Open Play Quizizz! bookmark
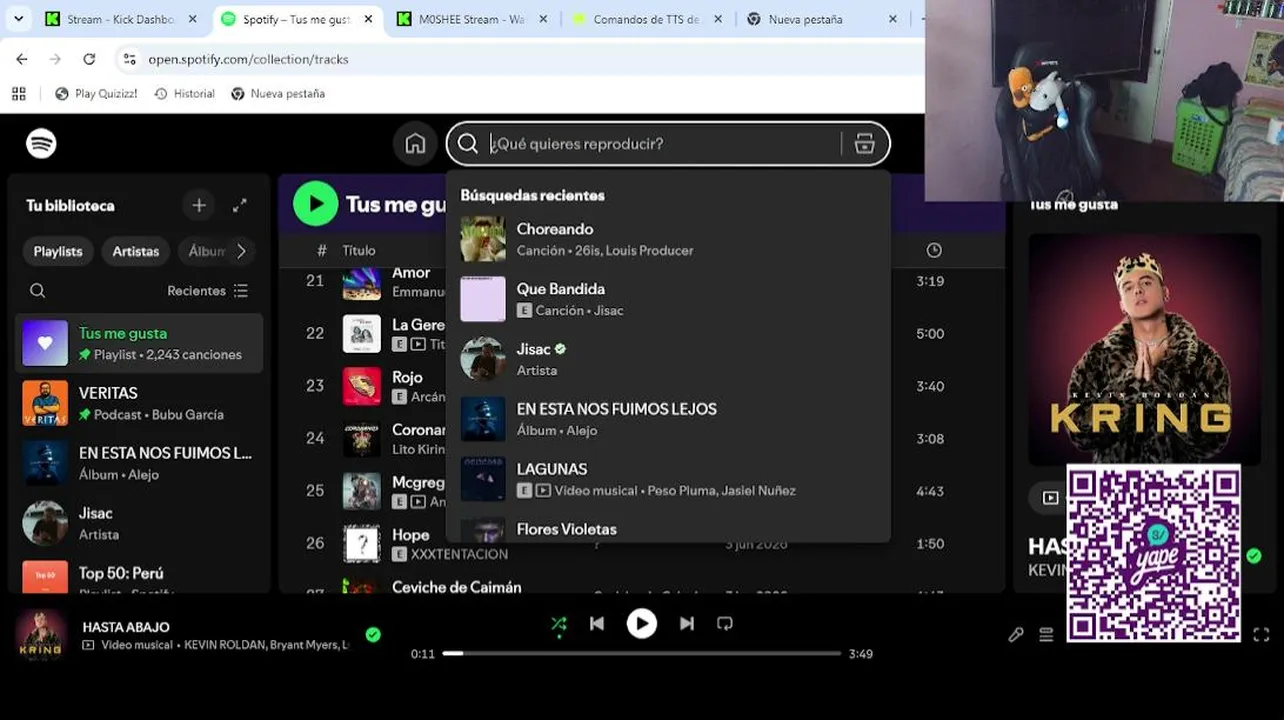 96,94
